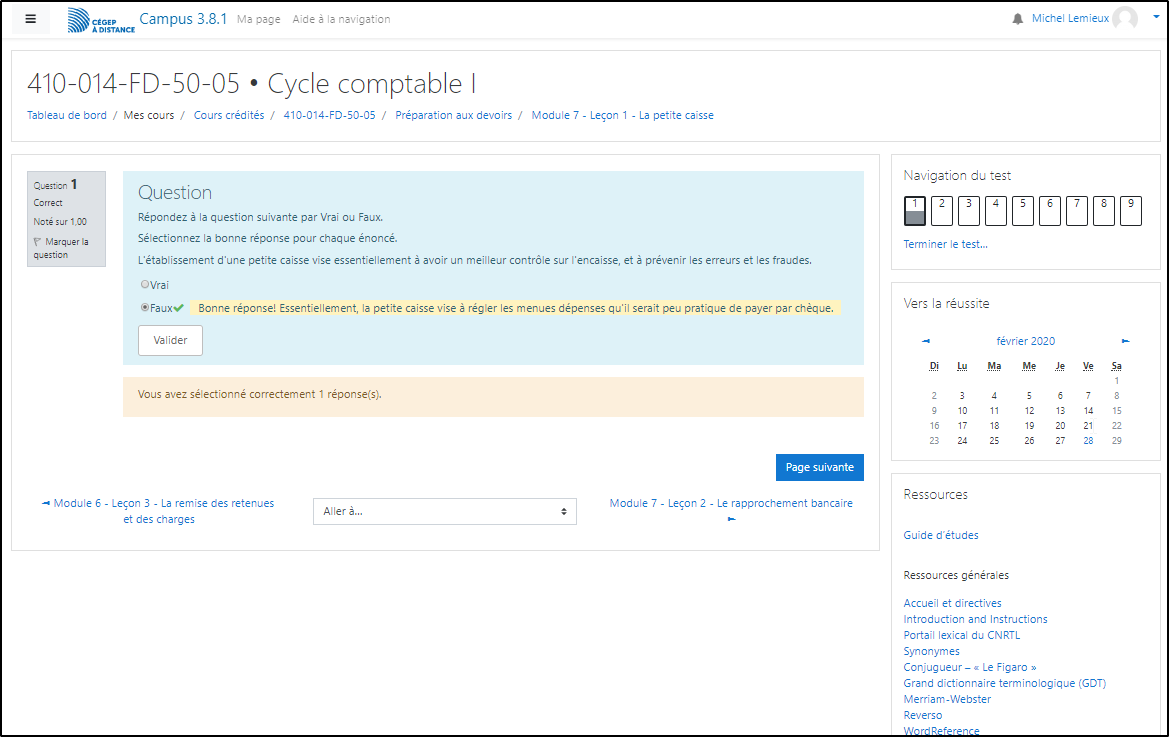Screen dimensions: 1169x737
Task: Open the Guide d'études resource link
Action: point(940,536)
